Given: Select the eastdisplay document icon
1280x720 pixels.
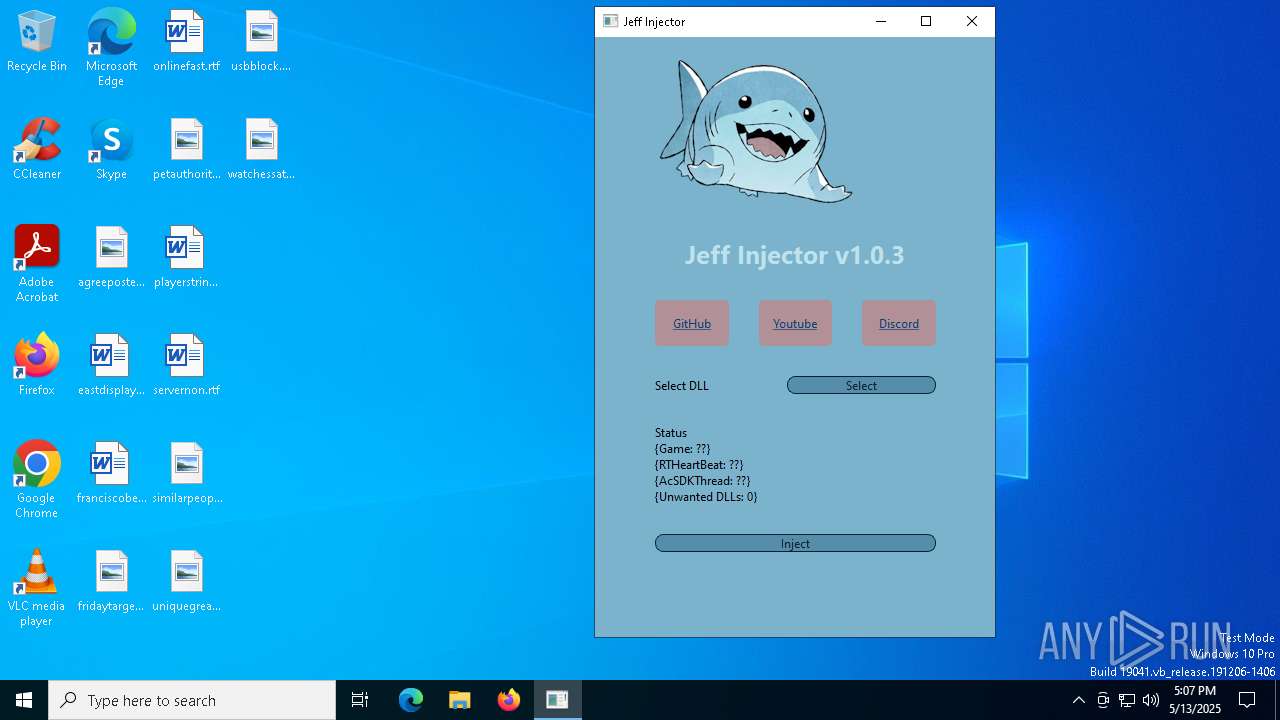Looking at the screenshot, I should [111, 365].
